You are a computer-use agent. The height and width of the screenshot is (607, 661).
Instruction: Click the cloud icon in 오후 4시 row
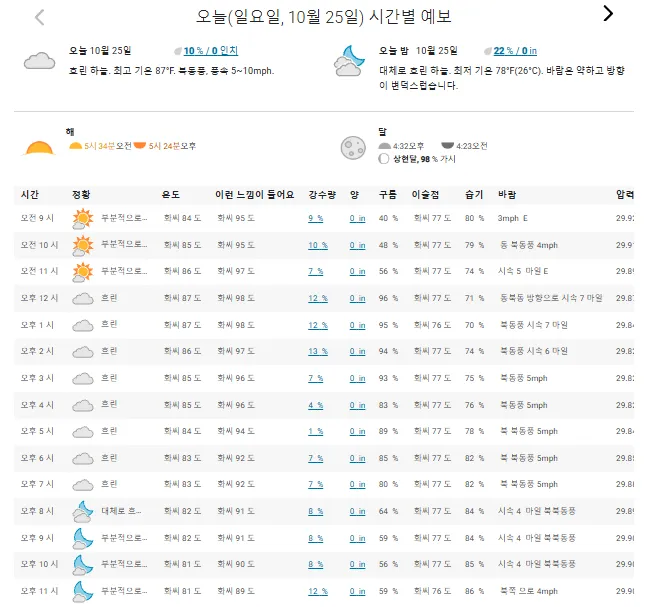pos(83,406)
